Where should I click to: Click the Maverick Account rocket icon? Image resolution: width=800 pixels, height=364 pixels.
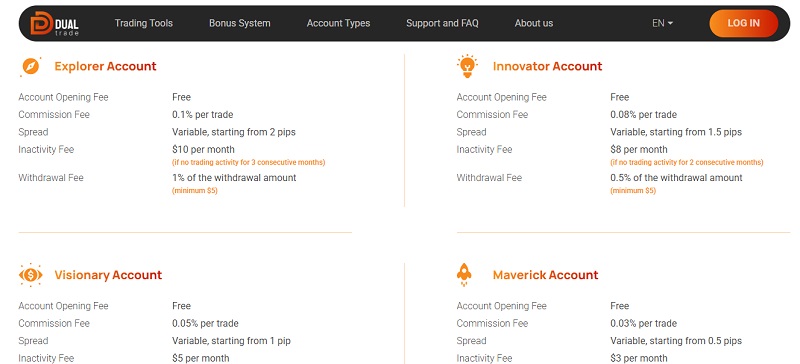tap(464, 275)
